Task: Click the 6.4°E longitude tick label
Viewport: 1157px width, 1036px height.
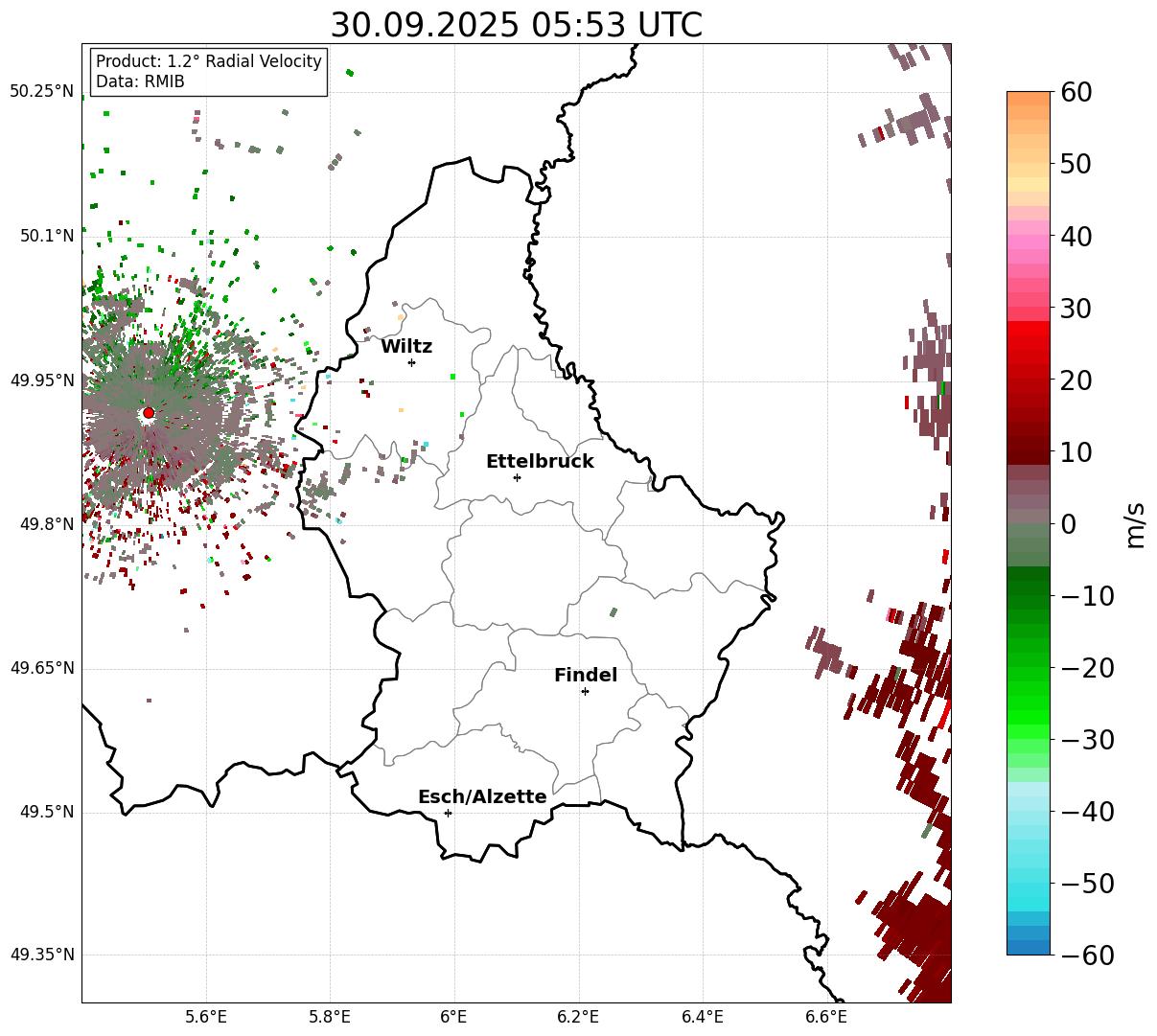Action: (702, 1017)
